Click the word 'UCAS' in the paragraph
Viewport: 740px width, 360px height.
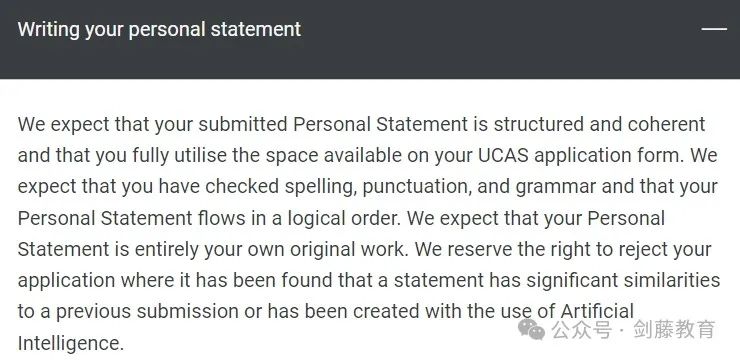503,156
